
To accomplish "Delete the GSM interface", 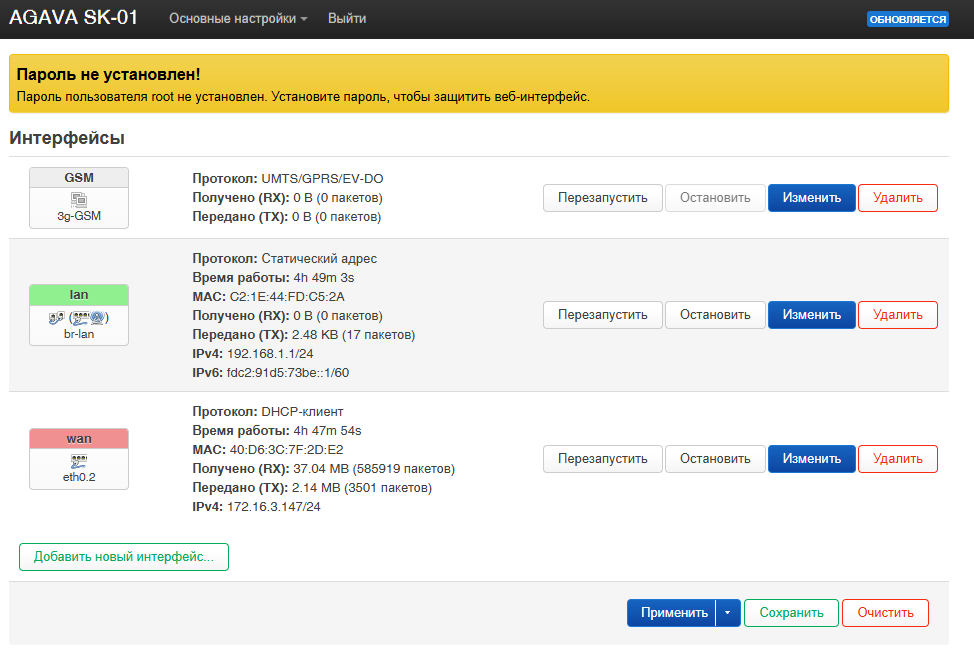I will 897,198.
